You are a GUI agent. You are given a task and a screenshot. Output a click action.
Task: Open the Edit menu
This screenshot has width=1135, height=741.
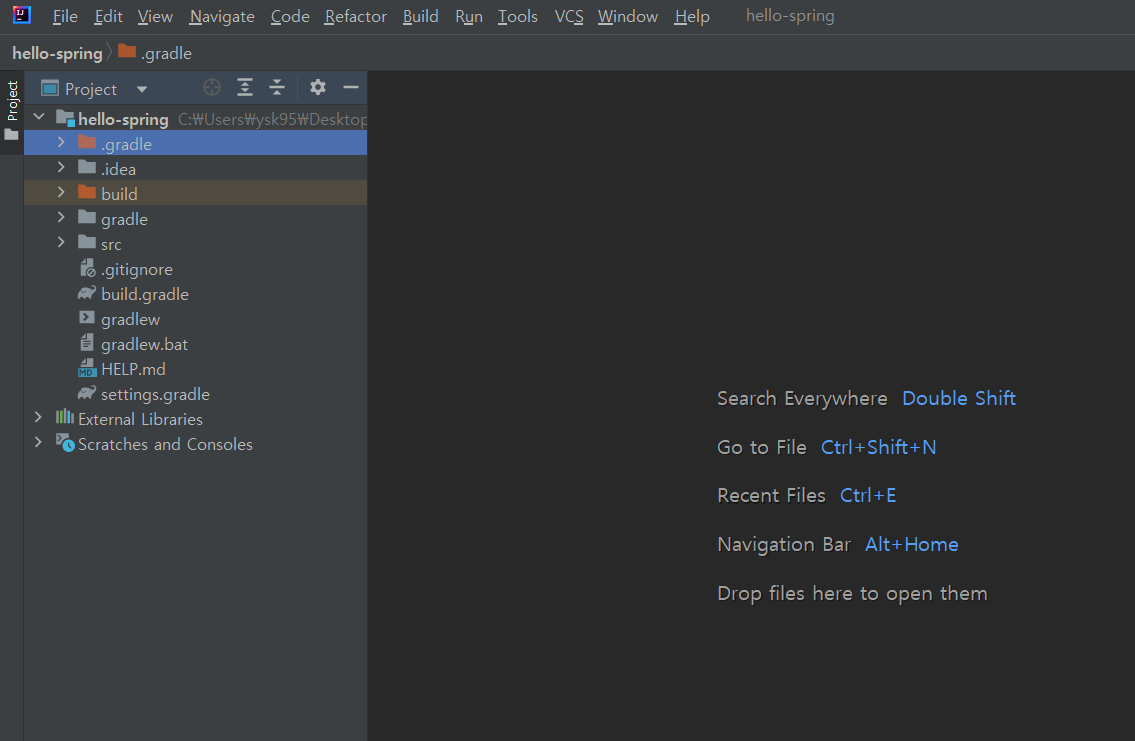[109, 16]
